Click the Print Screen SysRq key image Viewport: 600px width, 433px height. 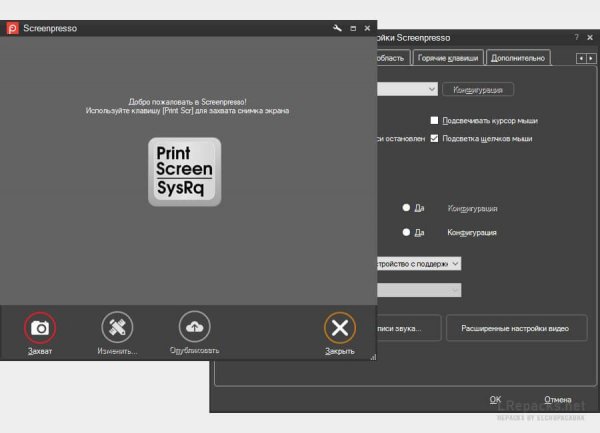pyautogui.click(x=184, y=172)
